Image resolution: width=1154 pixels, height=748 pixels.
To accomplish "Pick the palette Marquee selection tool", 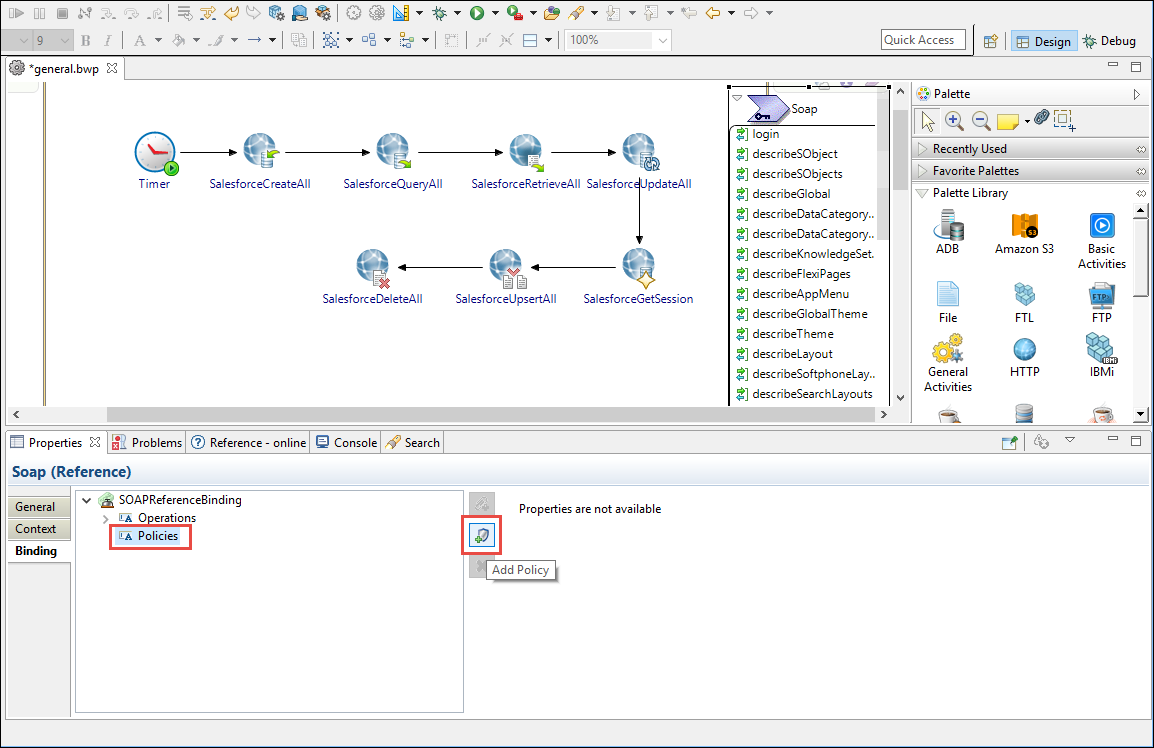I will pos(1064,120).
